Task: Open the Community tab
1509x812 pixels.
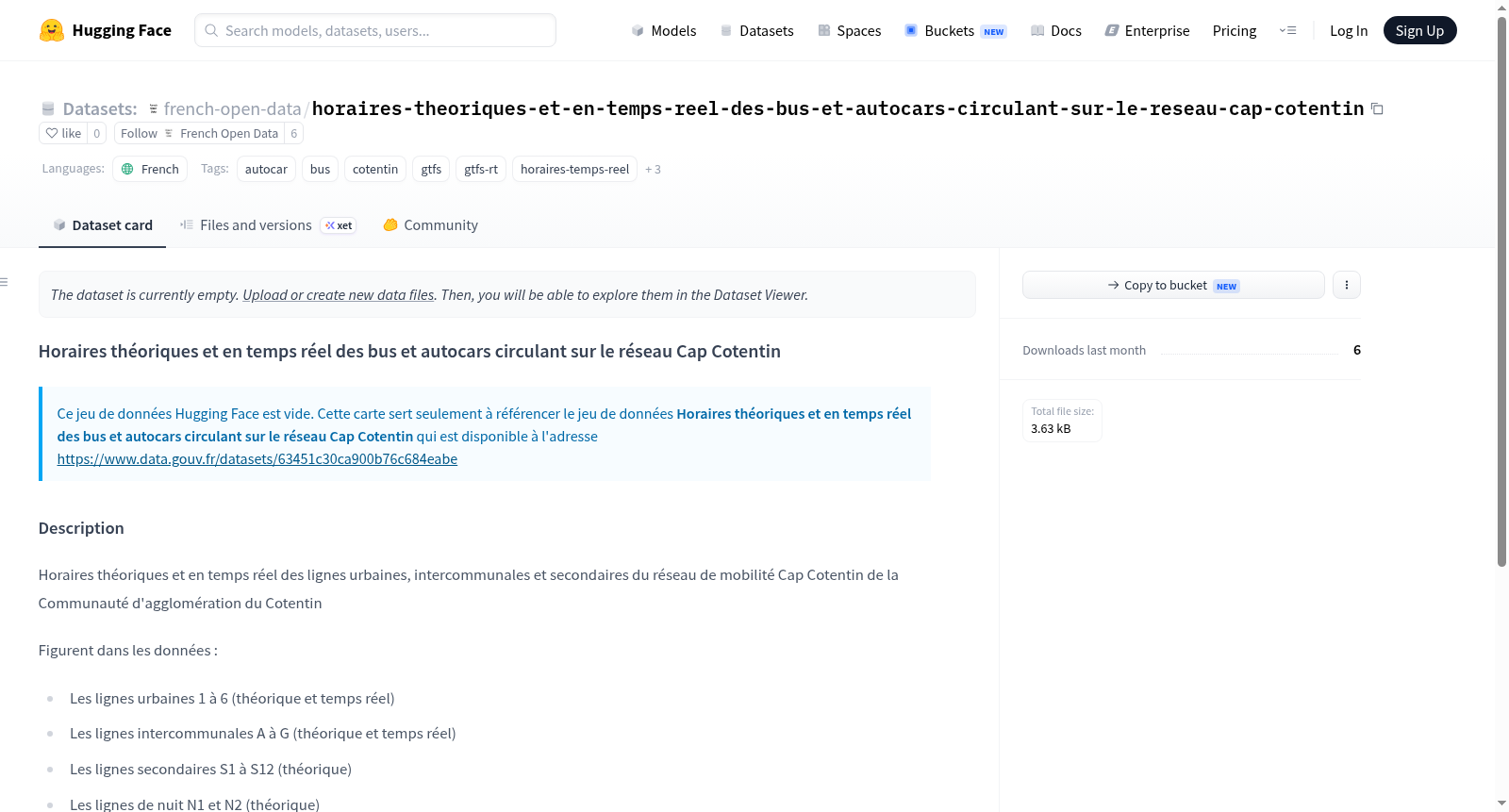Action: tap(431, 225)
